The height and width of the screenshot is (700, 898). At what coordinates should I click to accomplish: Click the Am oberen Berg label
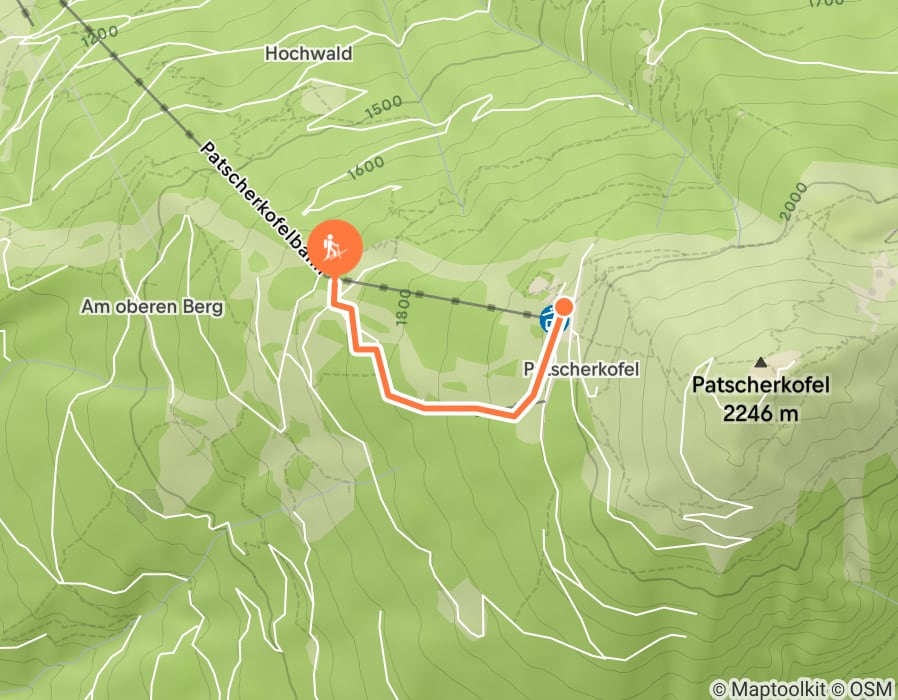tap(152, 306)
